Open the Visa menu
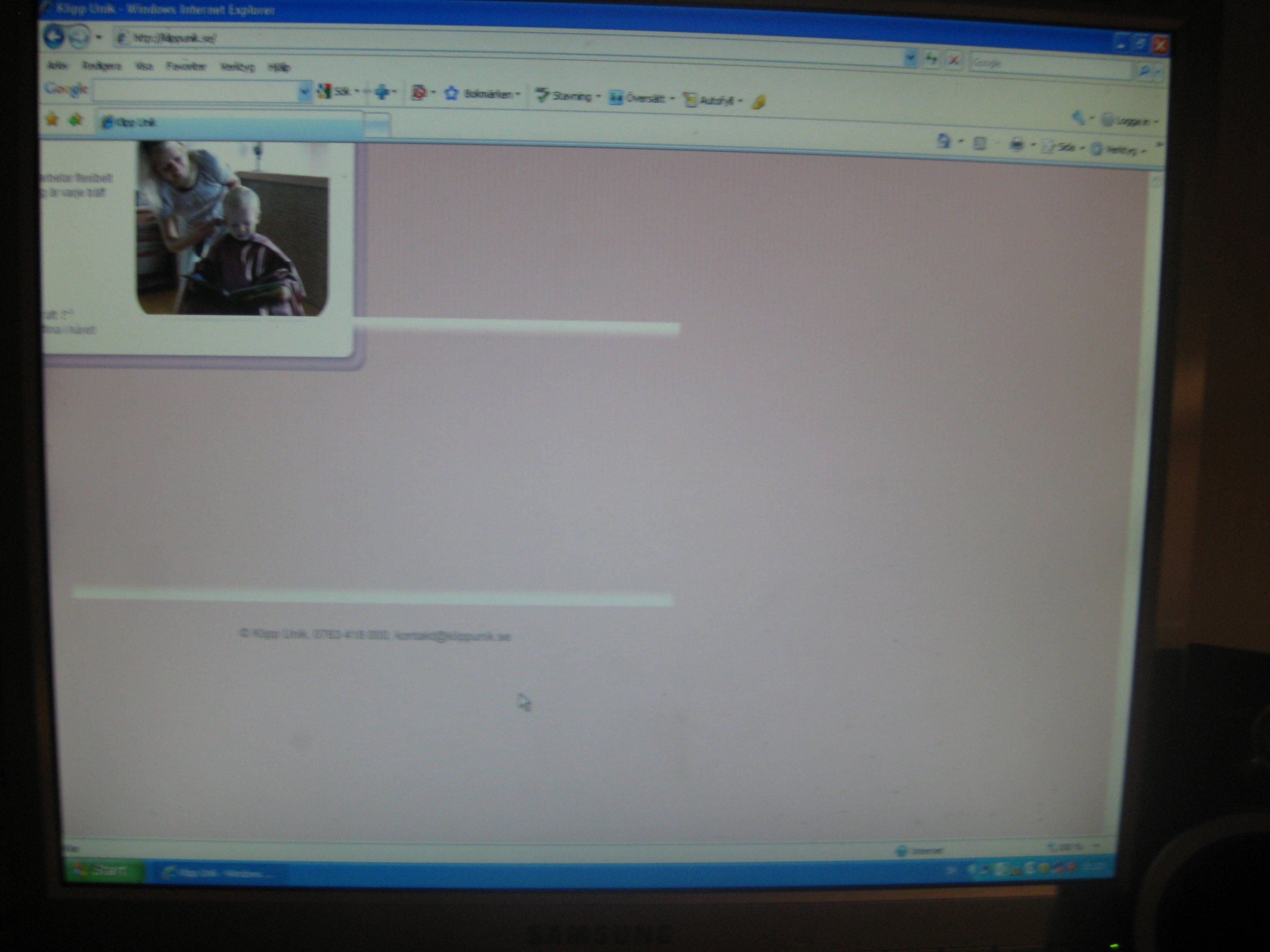The height and width of the screenshot is (952, 1270). click(x=144, y=67)
